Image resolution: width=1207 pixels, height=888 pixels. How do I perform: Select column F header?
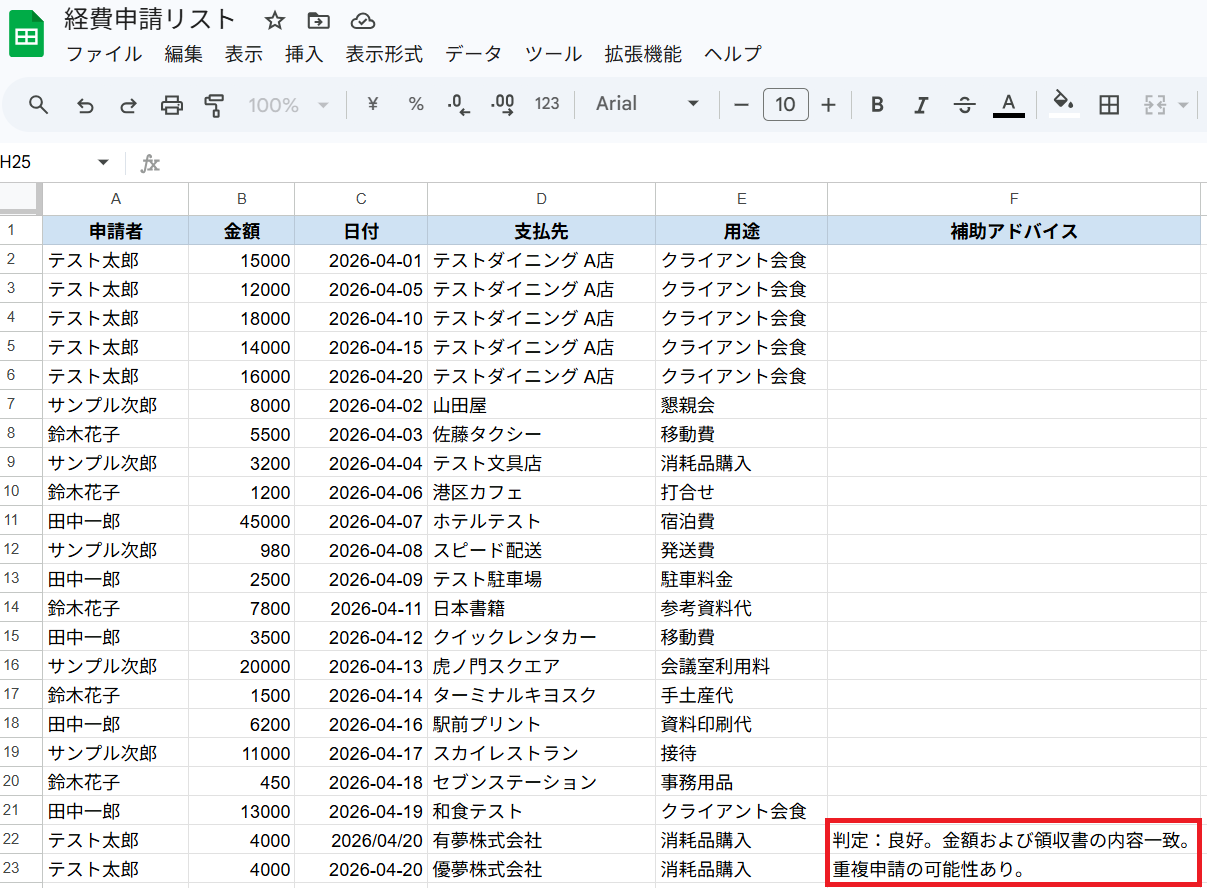(x=1014, y=198)
